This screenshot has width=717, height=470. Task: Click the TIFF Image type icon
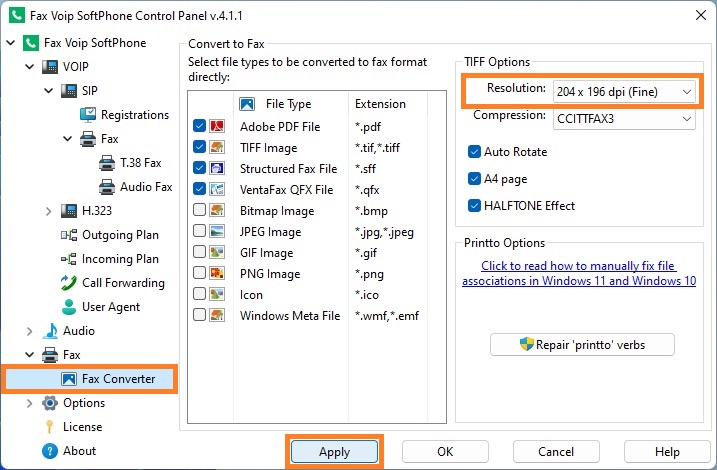pos(217,147)
